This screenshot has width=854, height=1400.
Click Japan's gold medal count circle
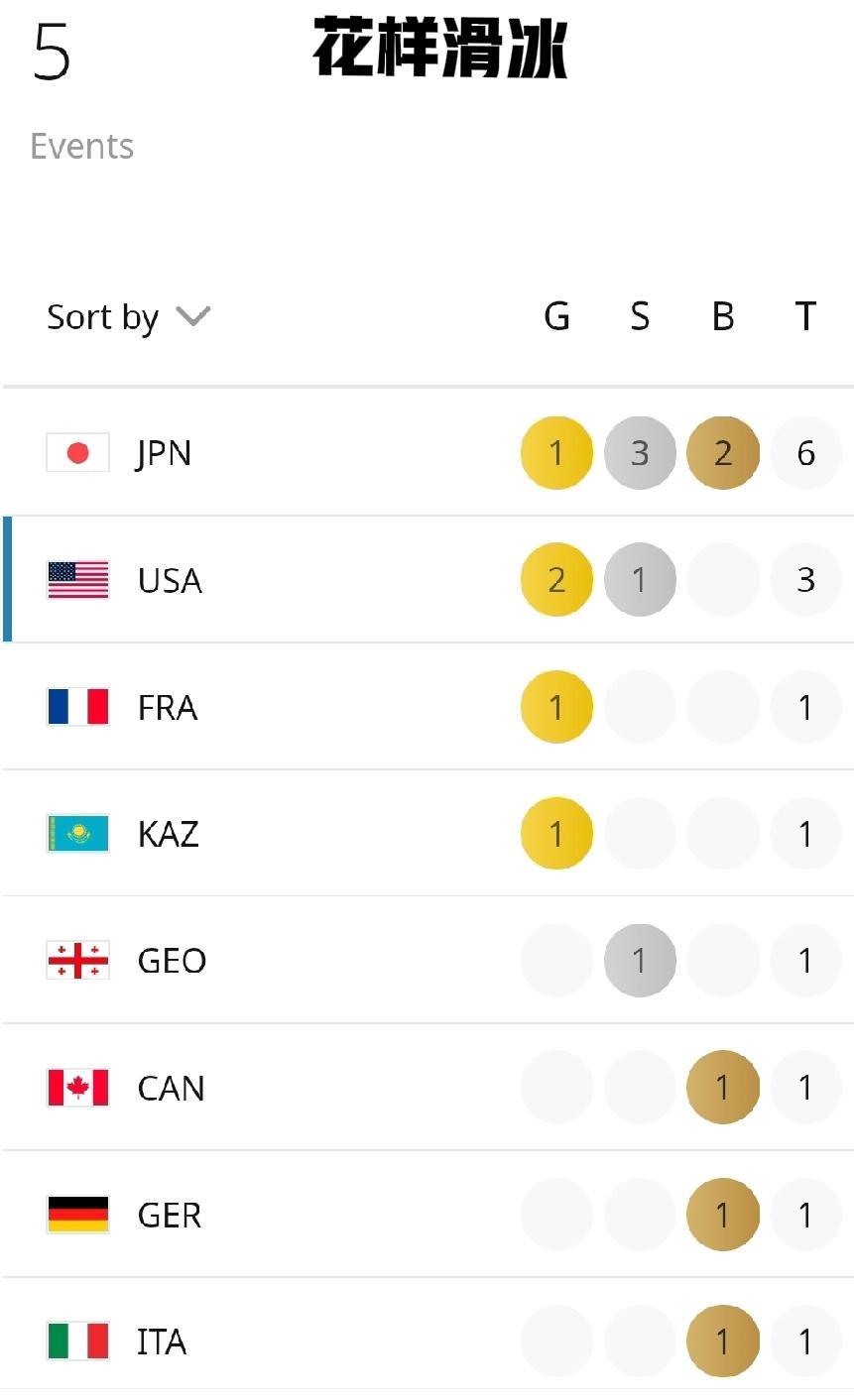(x=556, y=453)
